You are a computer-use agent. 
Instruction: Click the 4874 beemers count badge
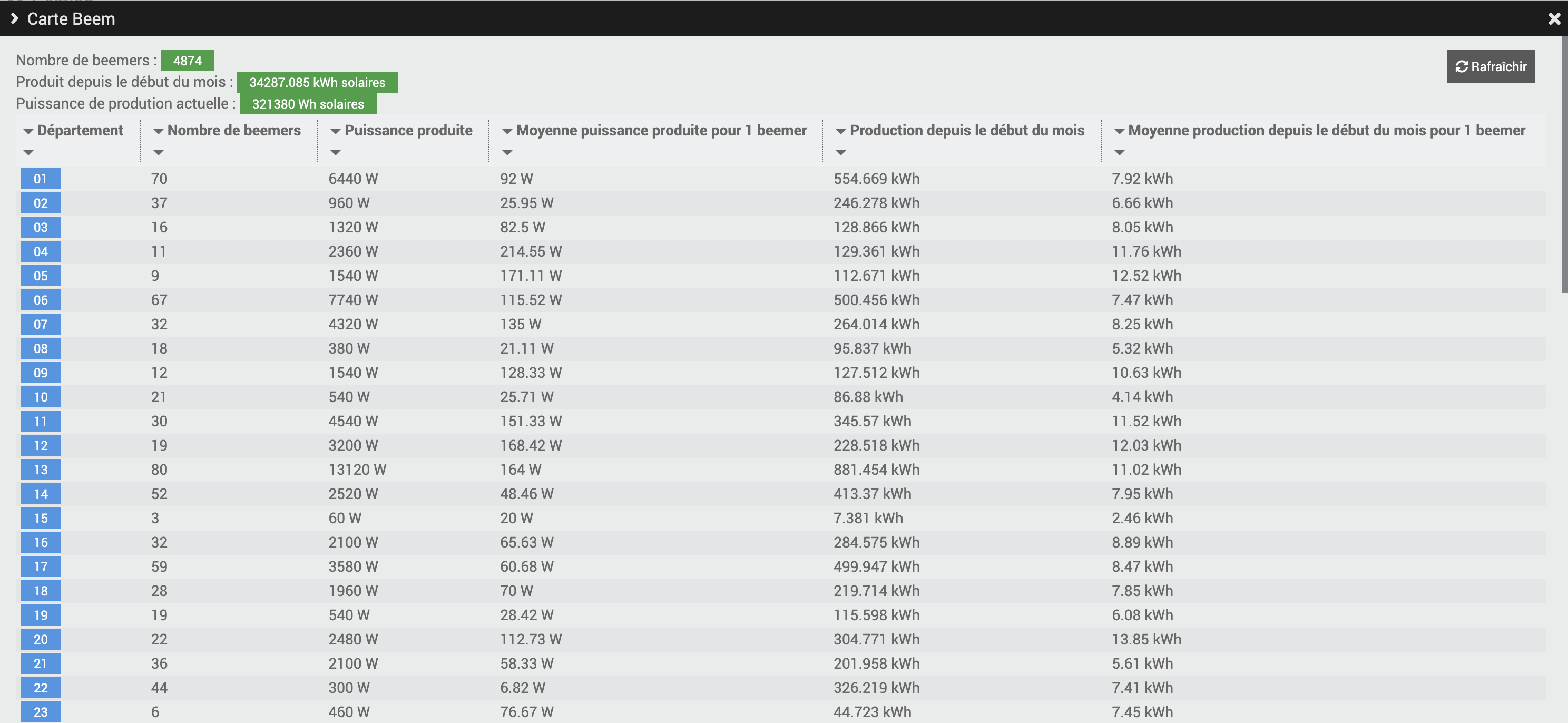[188, 61]
